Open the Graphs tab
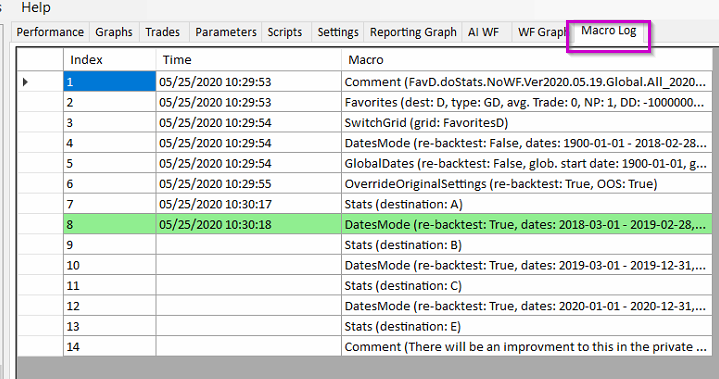 114,32
